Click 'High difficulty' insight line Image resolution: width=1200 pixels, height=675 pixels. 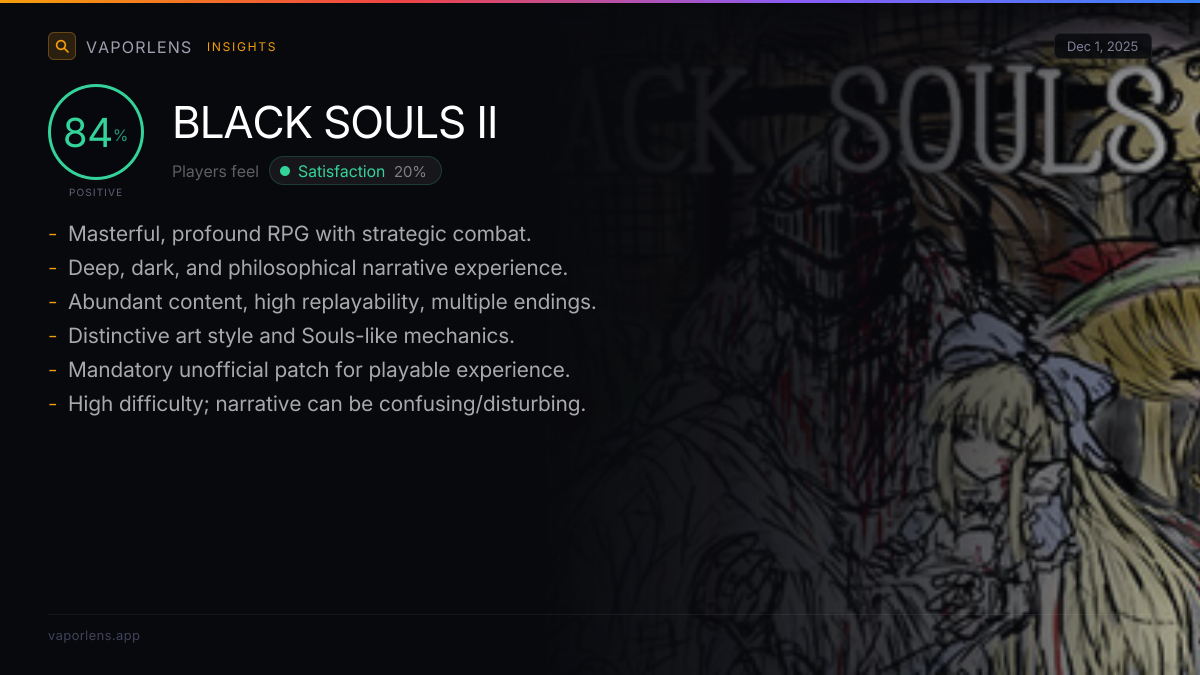[326, 404]
